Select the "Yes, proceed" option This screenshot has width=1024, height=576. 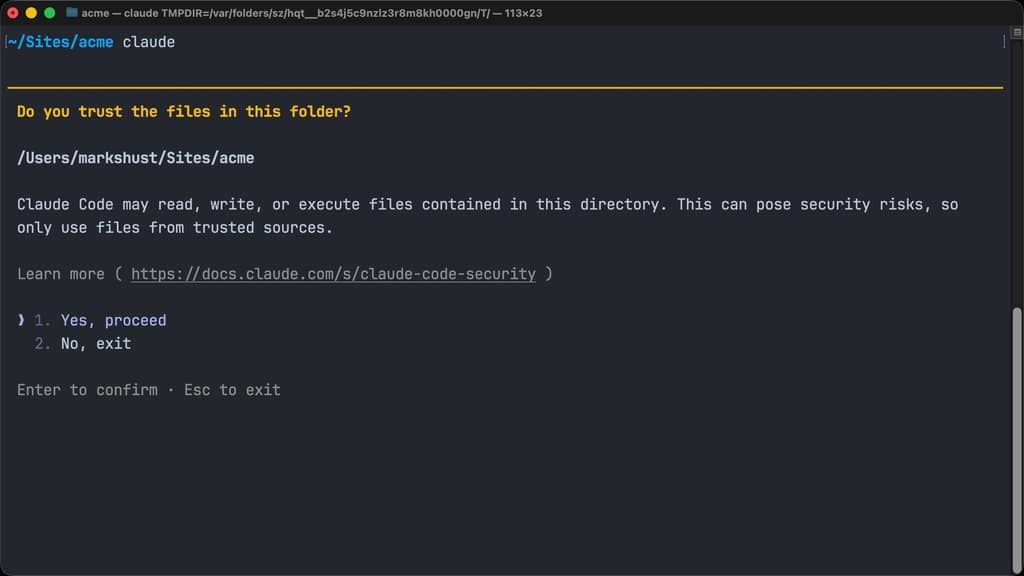[x=113, y=320]
